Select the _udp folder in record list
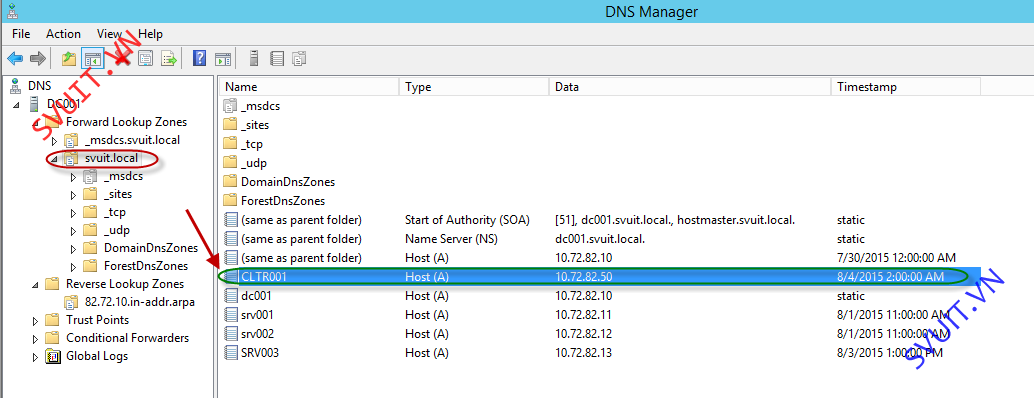Screen dimensions: 1034x398 click(254, 163)
